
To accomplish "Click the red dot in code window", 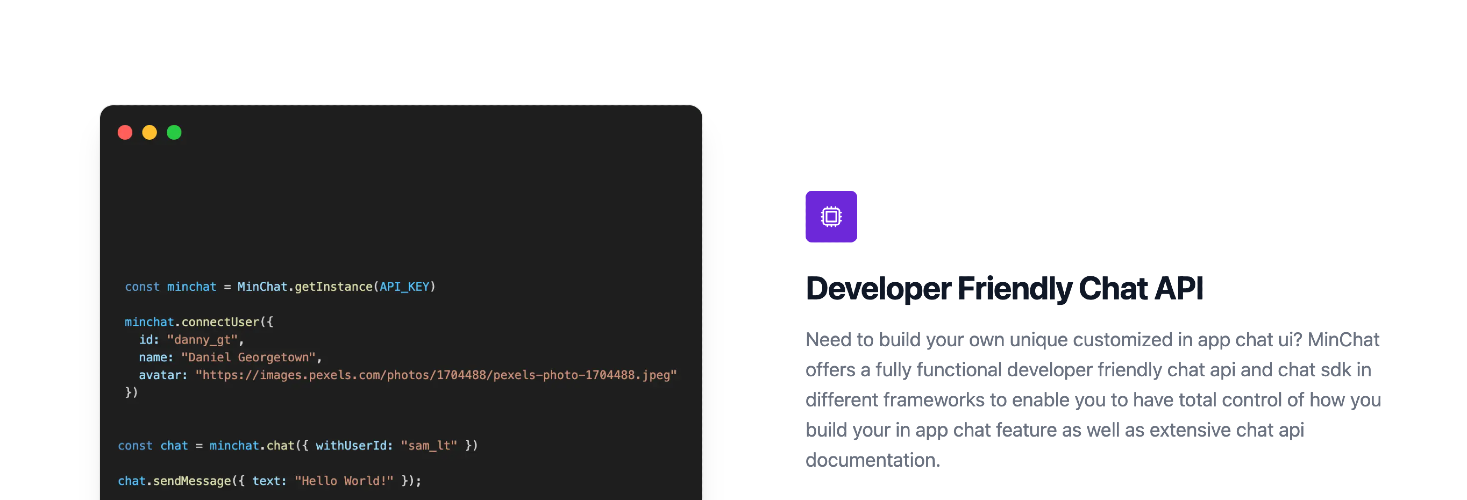I will pyautogui.click(x=125, y=132).
